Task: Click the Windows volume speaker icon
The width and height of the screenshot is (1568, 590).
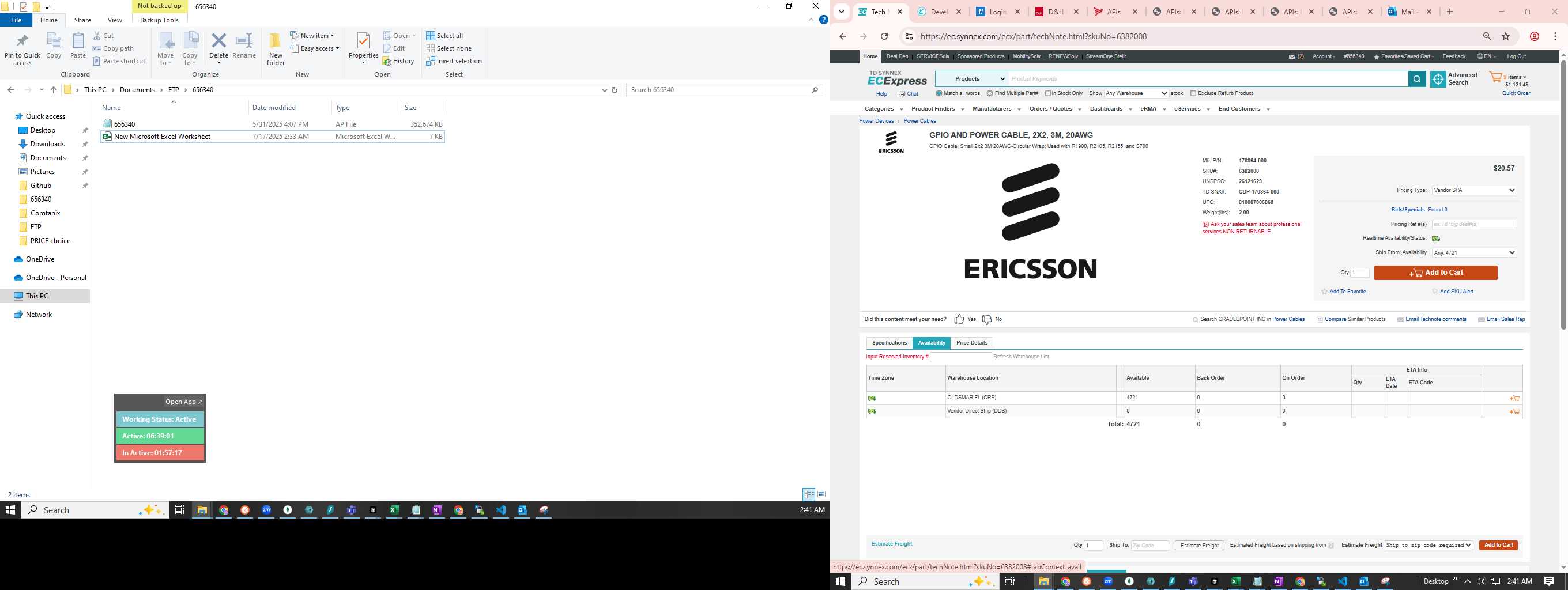Action: [1480, 581]
